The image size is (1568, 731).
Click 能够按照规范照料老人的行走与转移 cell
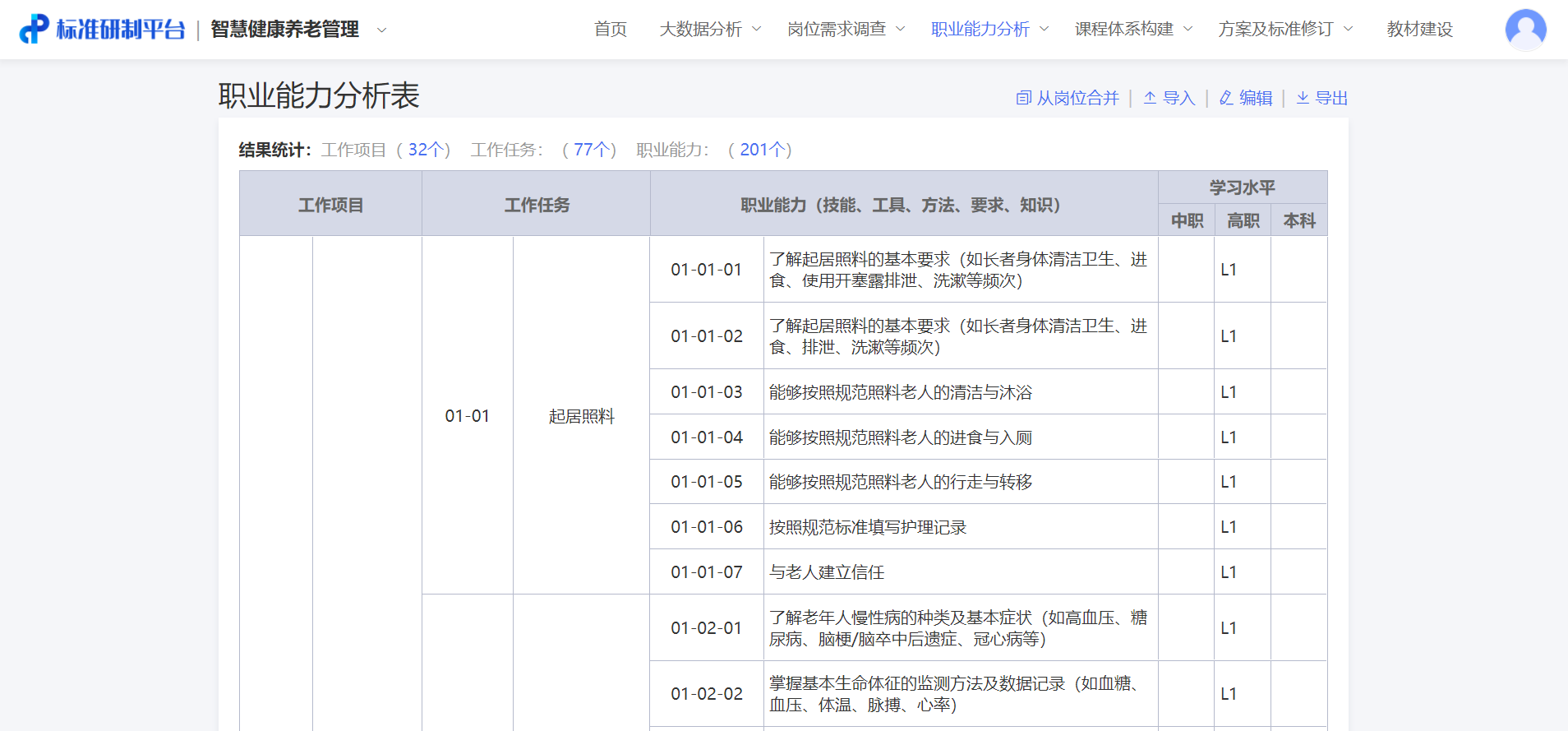(961, 482)
